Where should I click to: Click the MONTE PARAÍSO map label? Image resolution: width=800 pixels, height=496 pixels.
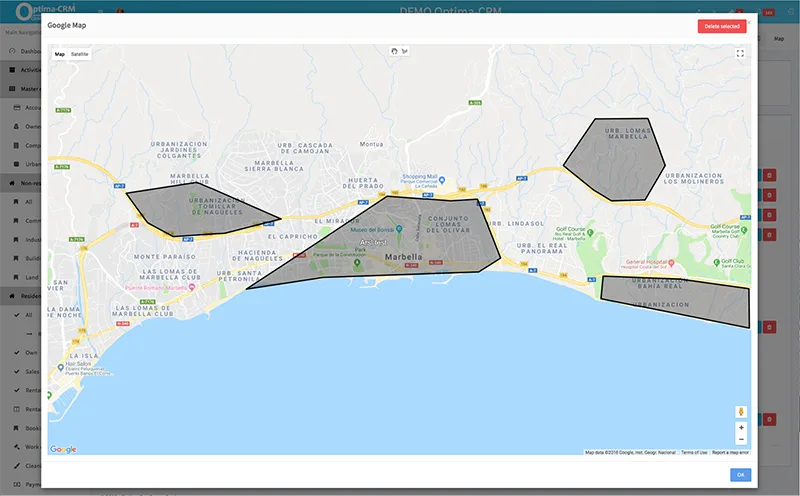pos(165,257)
